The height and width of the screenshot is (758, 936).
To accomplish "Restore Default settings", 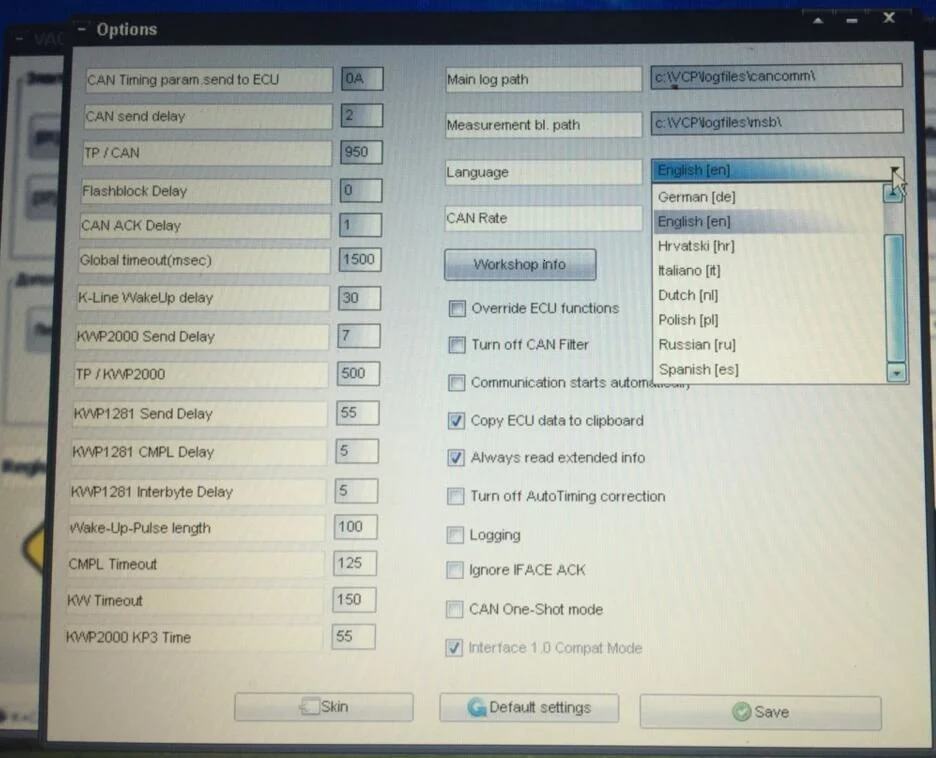I will pos(529,708).
